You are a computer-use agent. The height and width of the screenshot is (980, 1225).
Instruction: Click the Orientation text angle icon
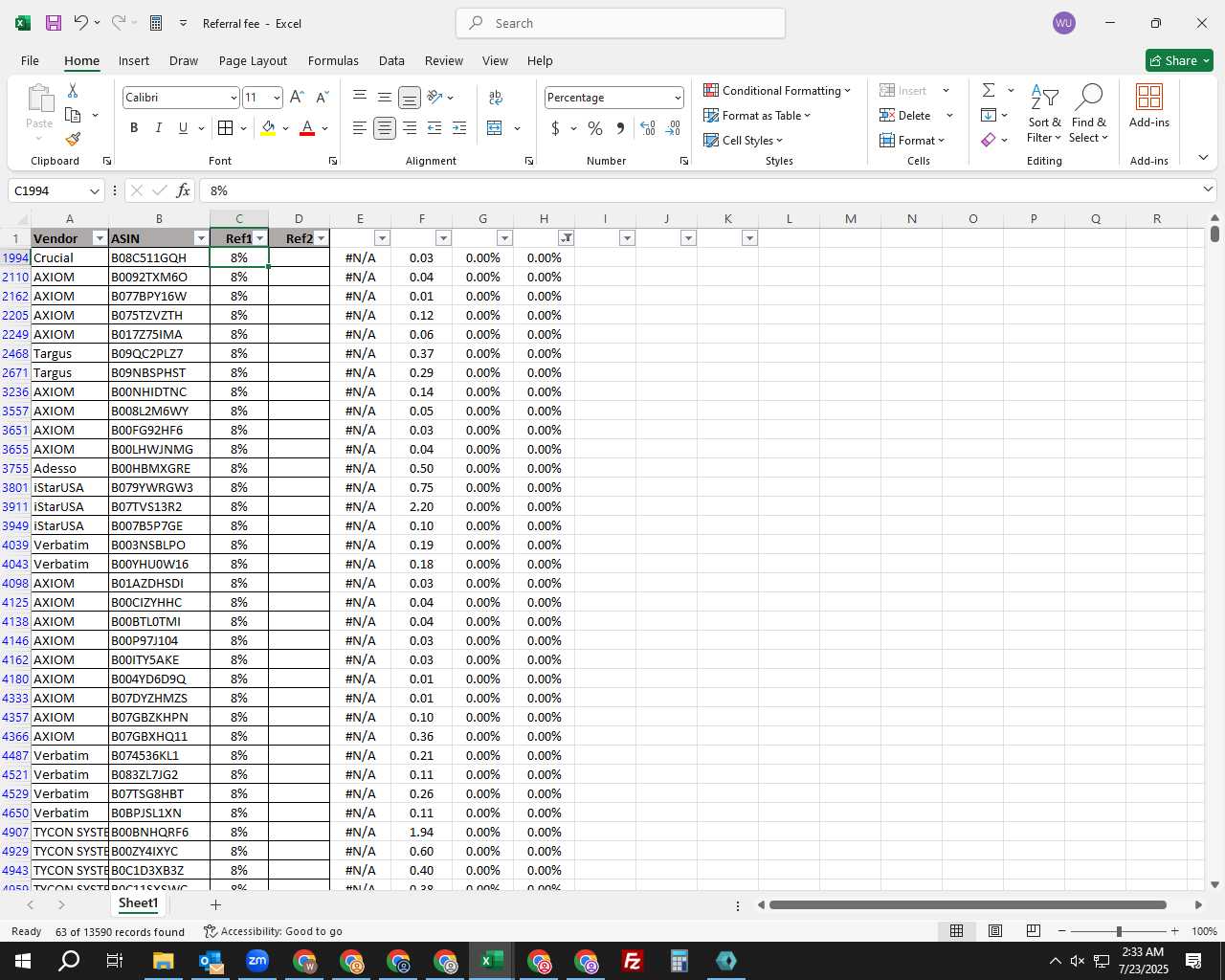point(434,97)
